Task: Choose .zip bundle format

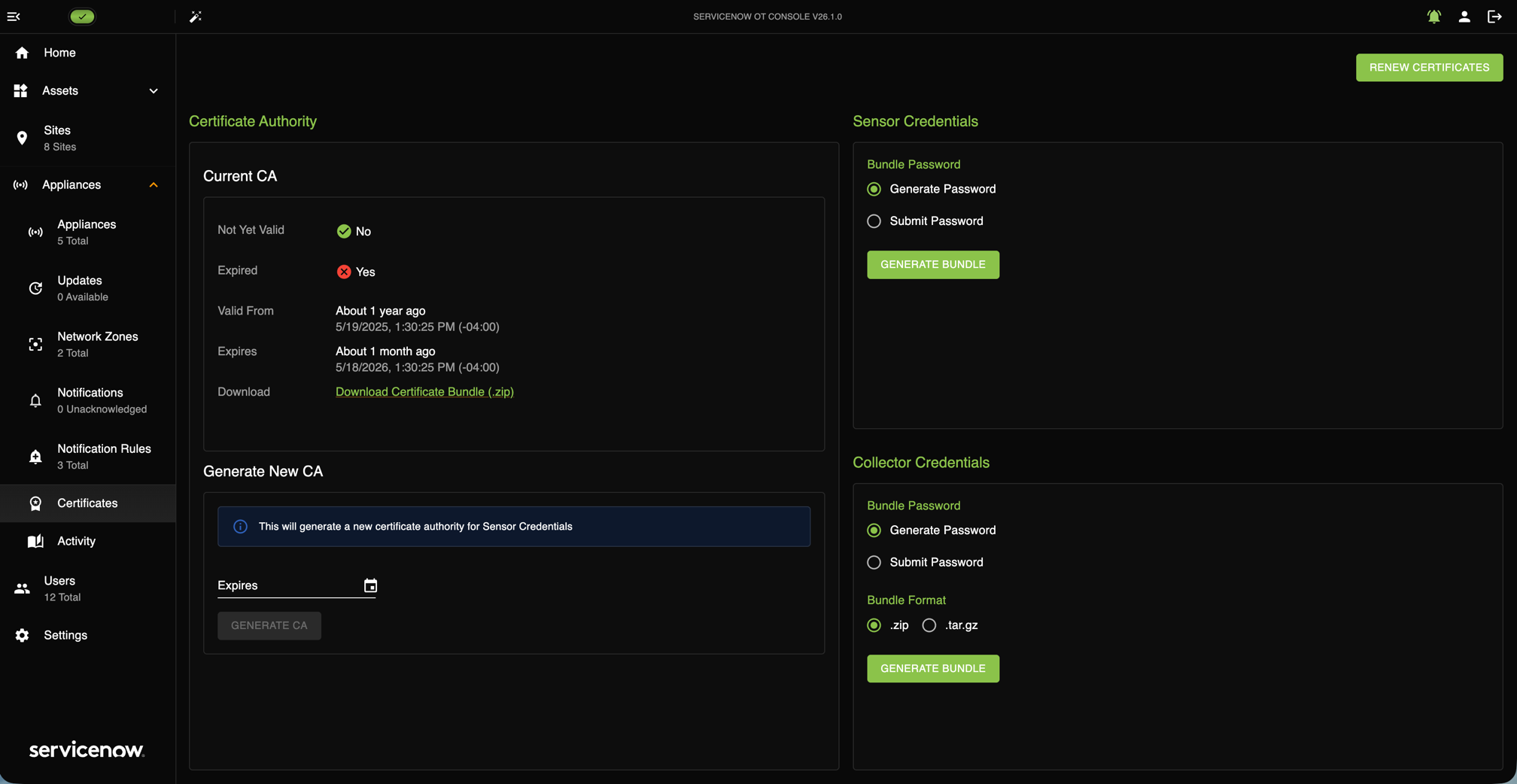Action: [874, 625]
